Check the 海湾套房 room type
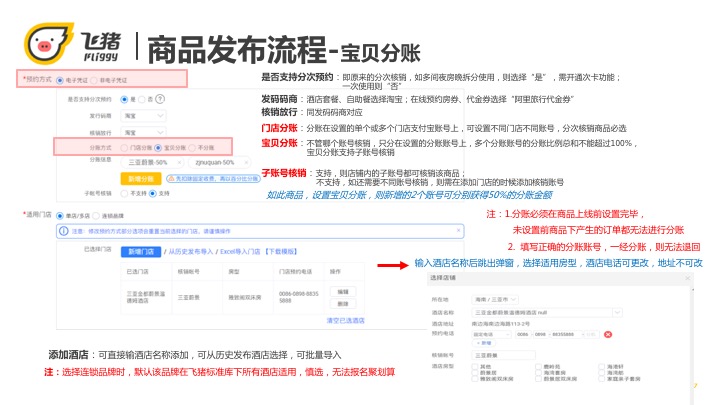This screenshot has width=720, height=405. point(538,372)
